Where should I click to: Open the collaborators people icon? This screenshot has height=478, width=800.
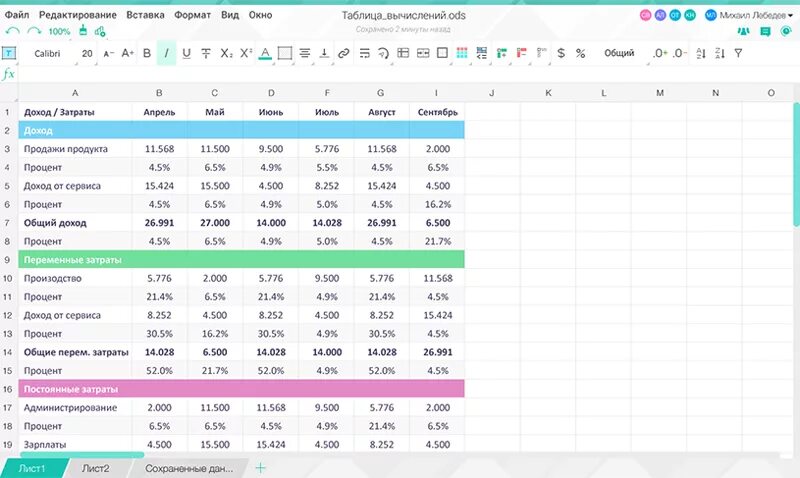click(x=743, y=31)
